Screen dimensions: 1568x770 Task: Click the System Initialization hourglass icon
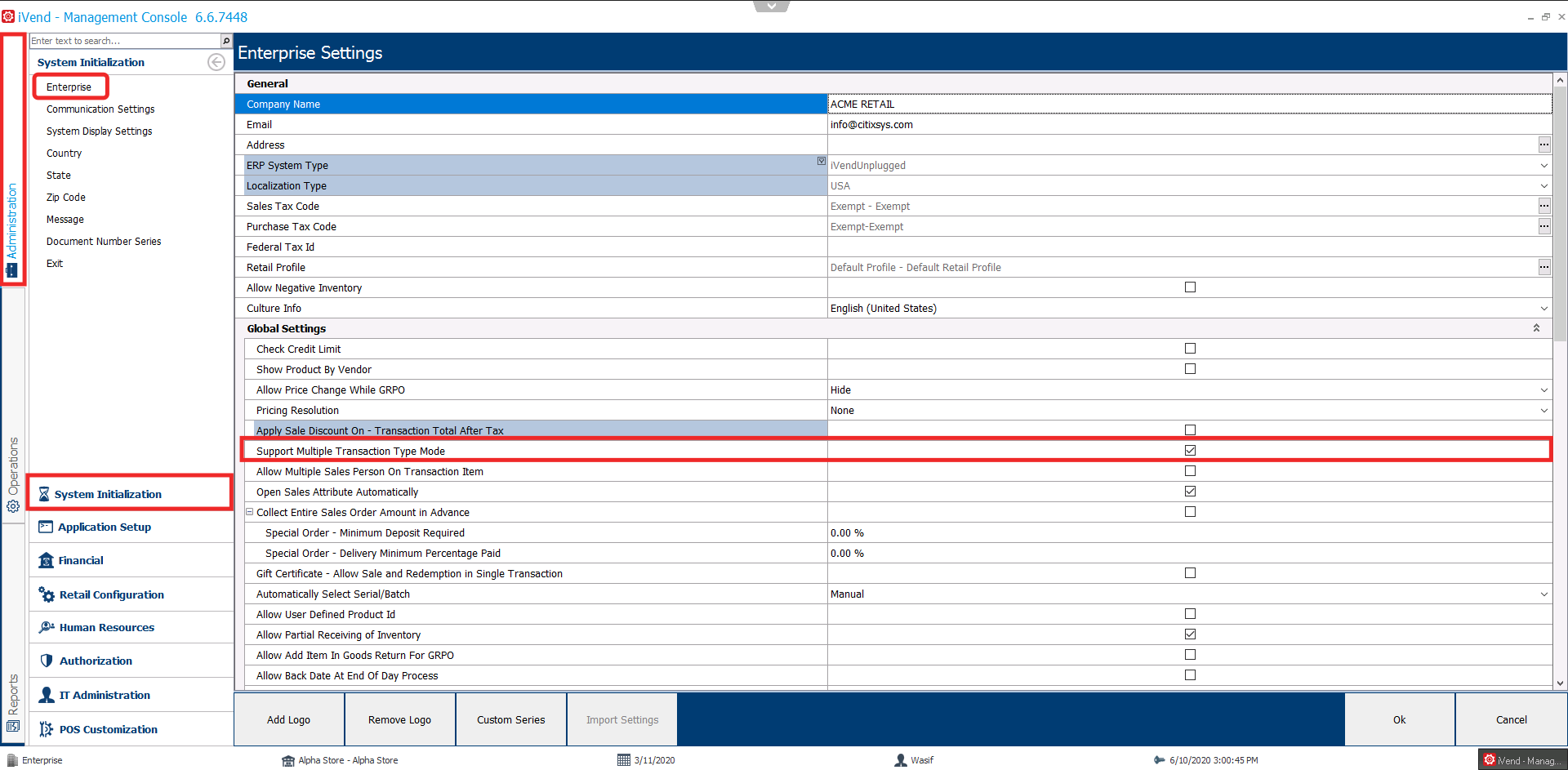(44, 494)
